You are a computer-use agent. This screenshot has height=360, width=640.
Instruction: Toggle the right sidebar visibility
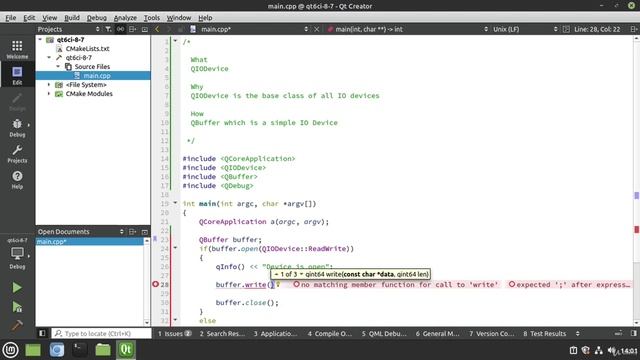(633, 333)
